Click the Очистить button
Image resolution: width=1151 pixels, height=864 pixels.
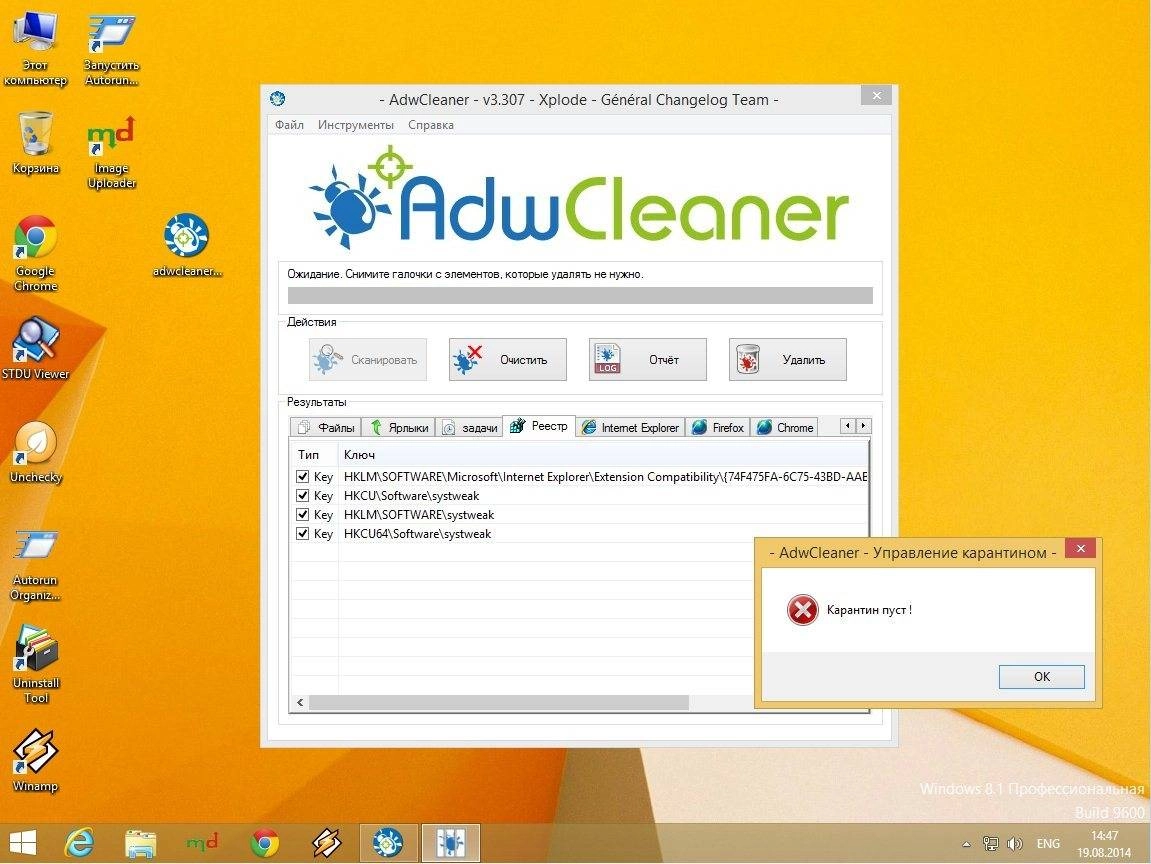point(508,360)
